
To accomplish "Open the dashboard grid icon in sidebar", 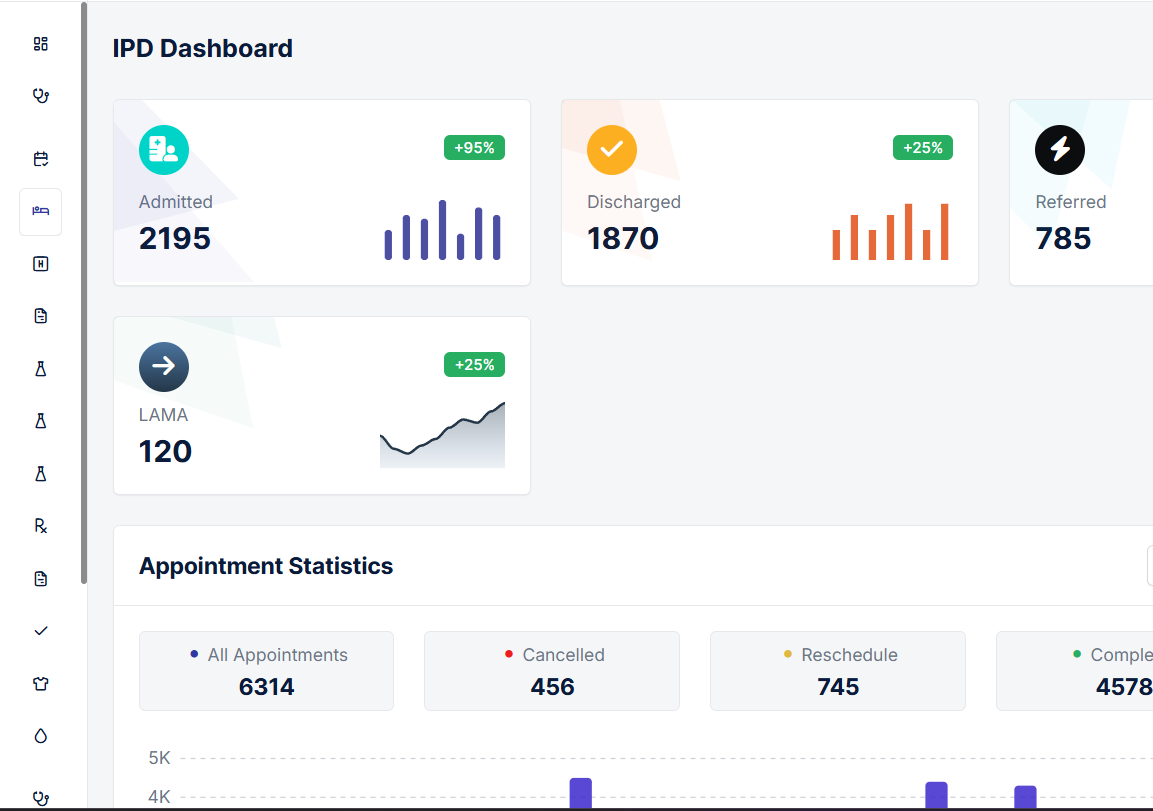I will [40, 44].
